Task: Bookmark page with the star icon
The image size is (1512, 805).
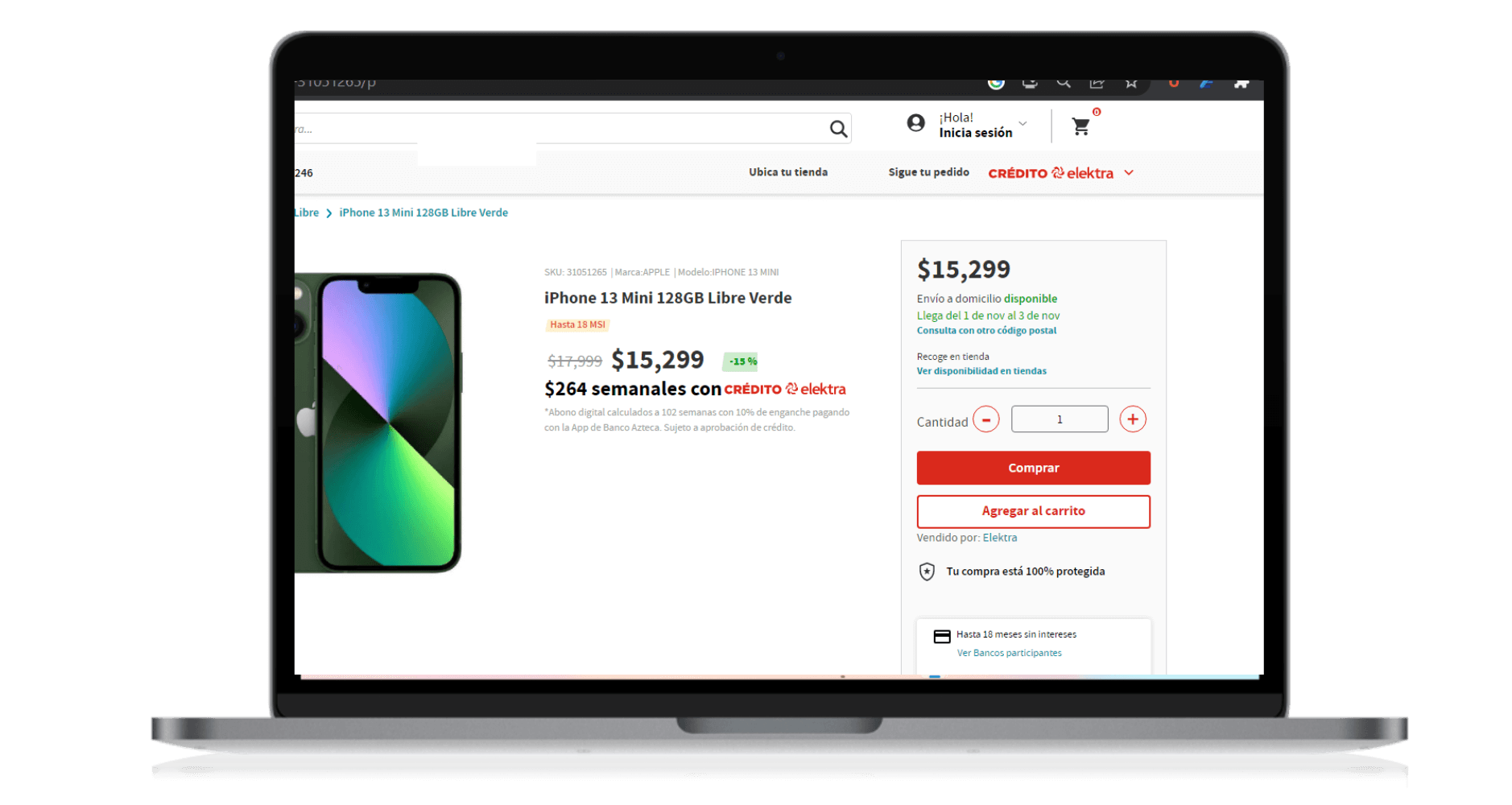Action: pos(1131,83)
